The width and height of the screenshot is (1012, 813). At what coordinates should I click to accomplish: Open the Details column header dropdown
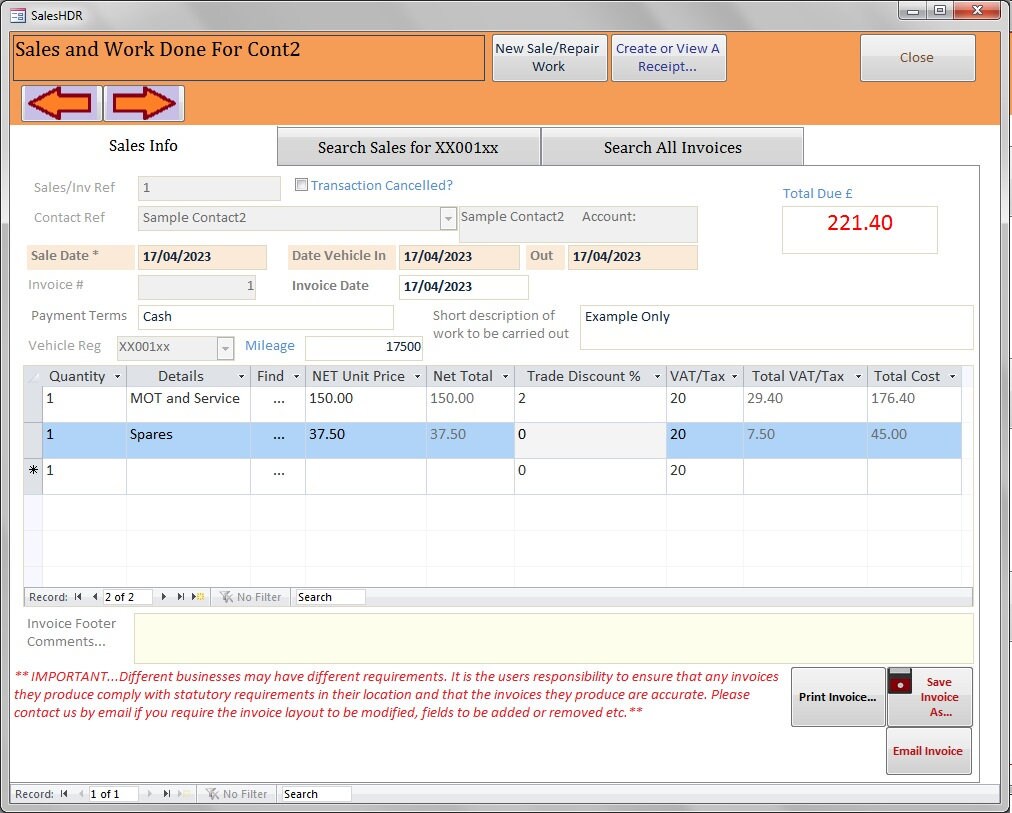240,376
